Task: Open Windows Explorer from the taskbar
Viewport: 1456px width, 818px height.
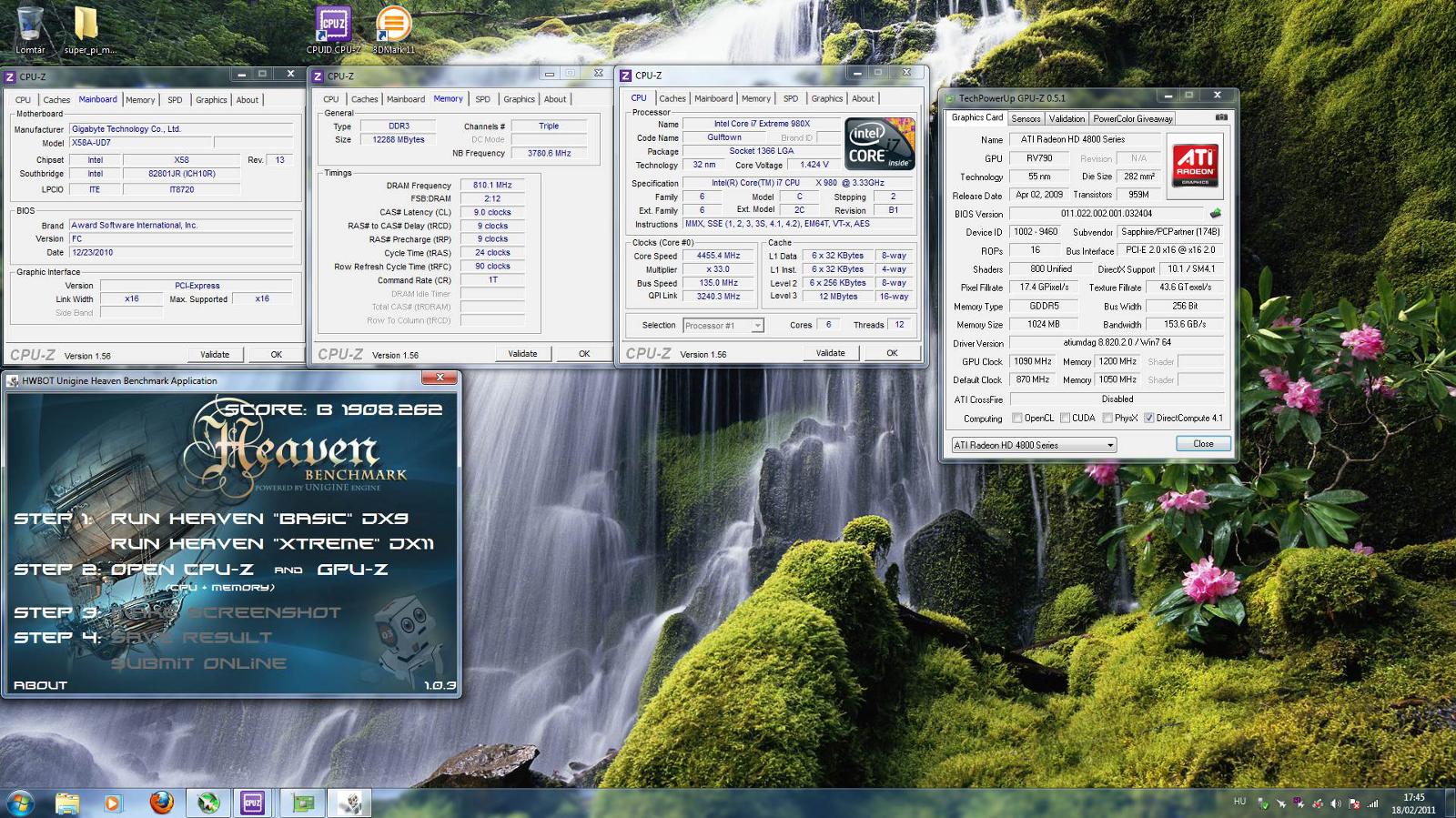Action: 66,803
